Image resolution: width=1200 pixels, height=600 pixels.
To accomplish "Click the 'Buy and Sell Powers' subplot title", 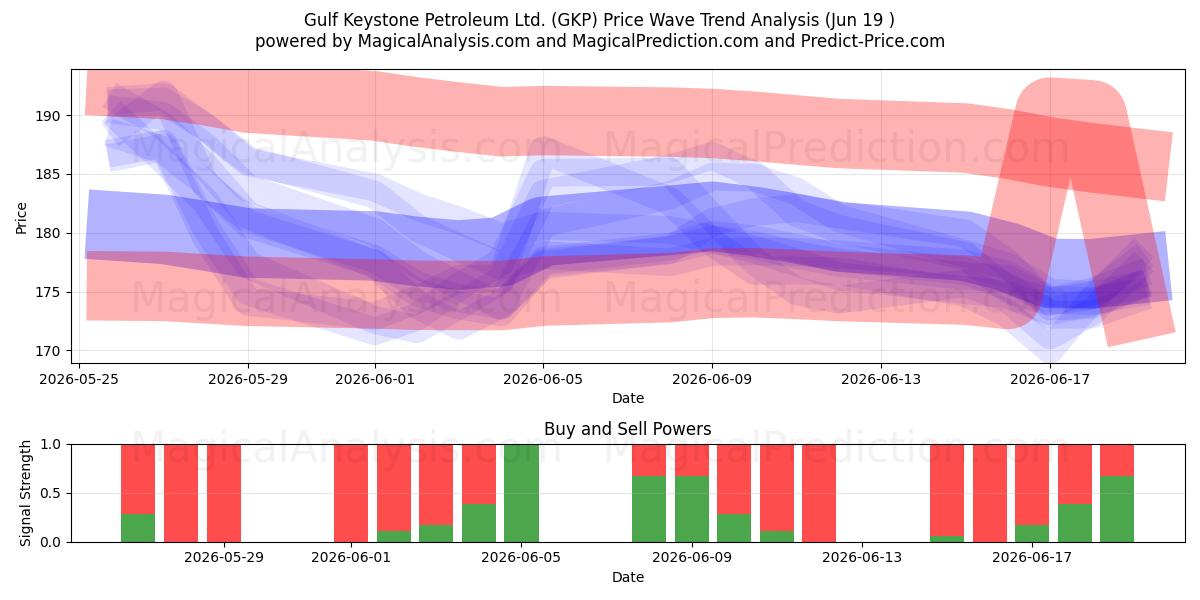I will pyautogui.click(x=628, y=429).
